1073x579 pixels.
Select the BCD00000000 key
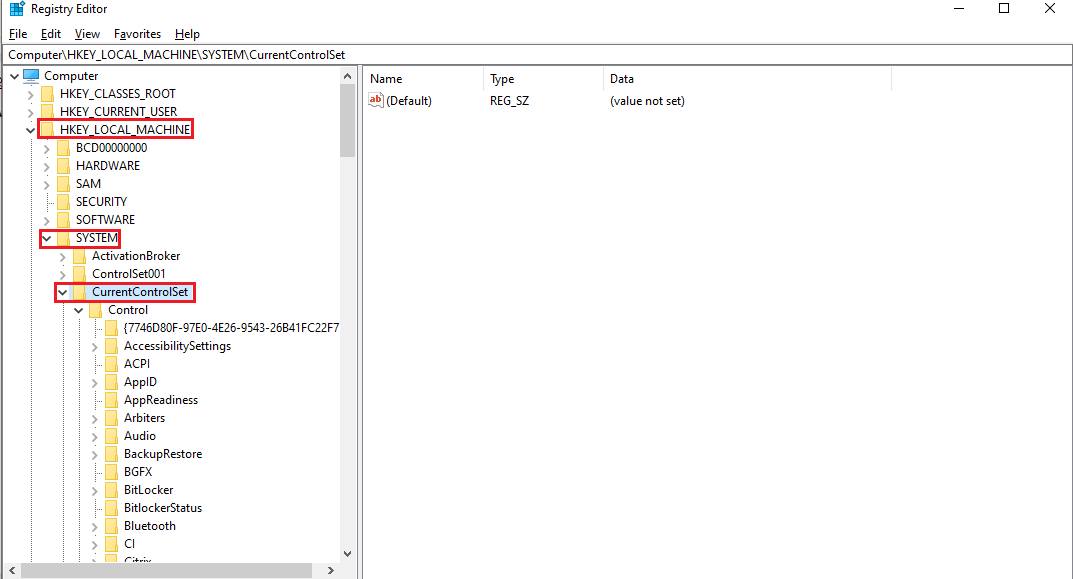tap(112, 147)
